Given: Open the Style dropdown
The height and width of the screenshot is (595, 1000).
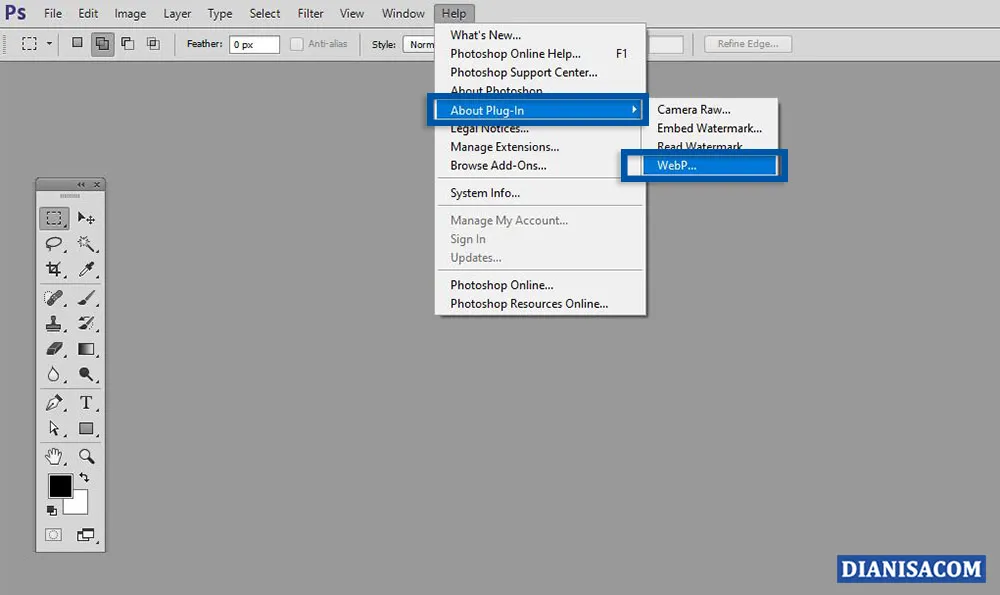Looking at the screenshot, I should point(420,43).
